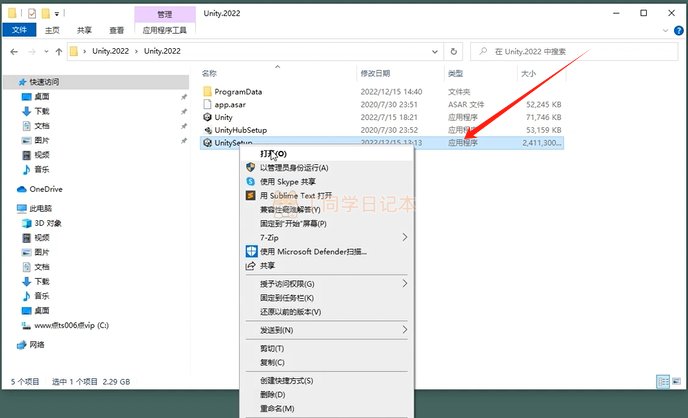Switch to large icons view button
The width and height of the screenshot is (688, 418).
pyautogui.click(x=677, y=381)
